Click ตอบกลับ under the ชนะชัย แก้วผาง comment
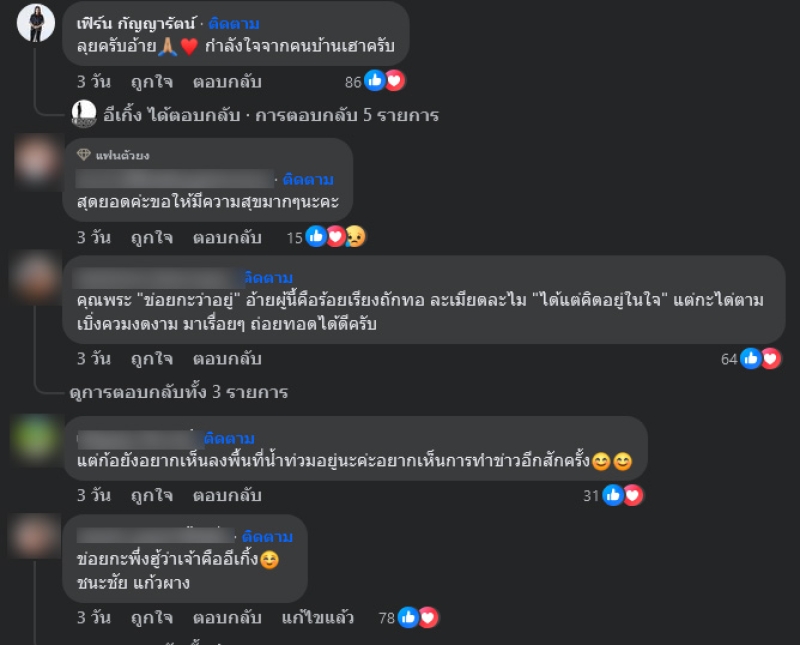 point(227,617)
